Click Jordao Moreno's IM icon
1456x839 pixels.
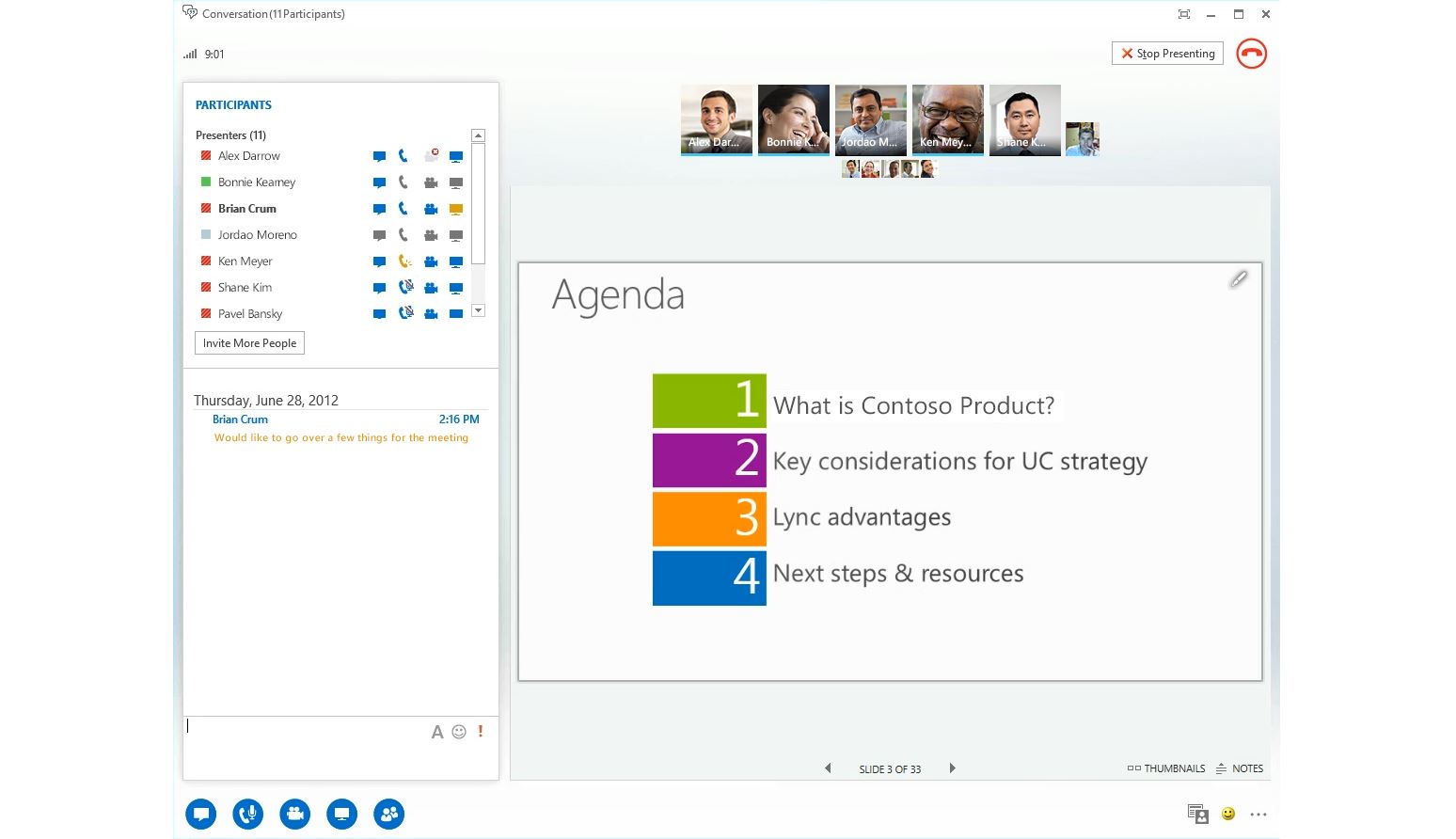pyautogui.click(x=379, y=235)
